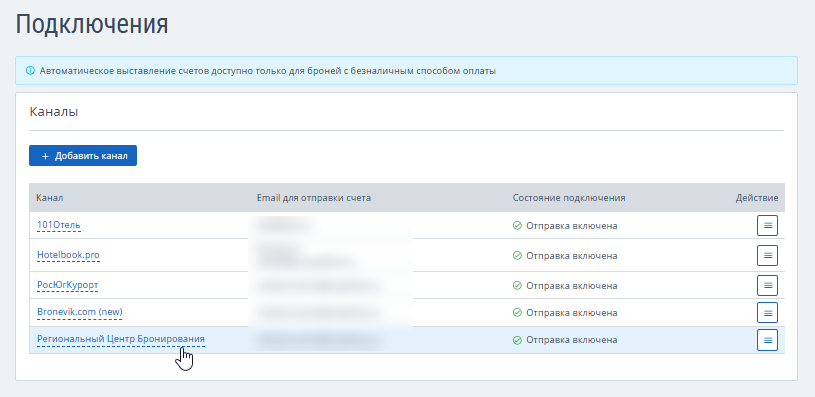
Task: Open the 101Отель channel link
Action: point(59,225)
